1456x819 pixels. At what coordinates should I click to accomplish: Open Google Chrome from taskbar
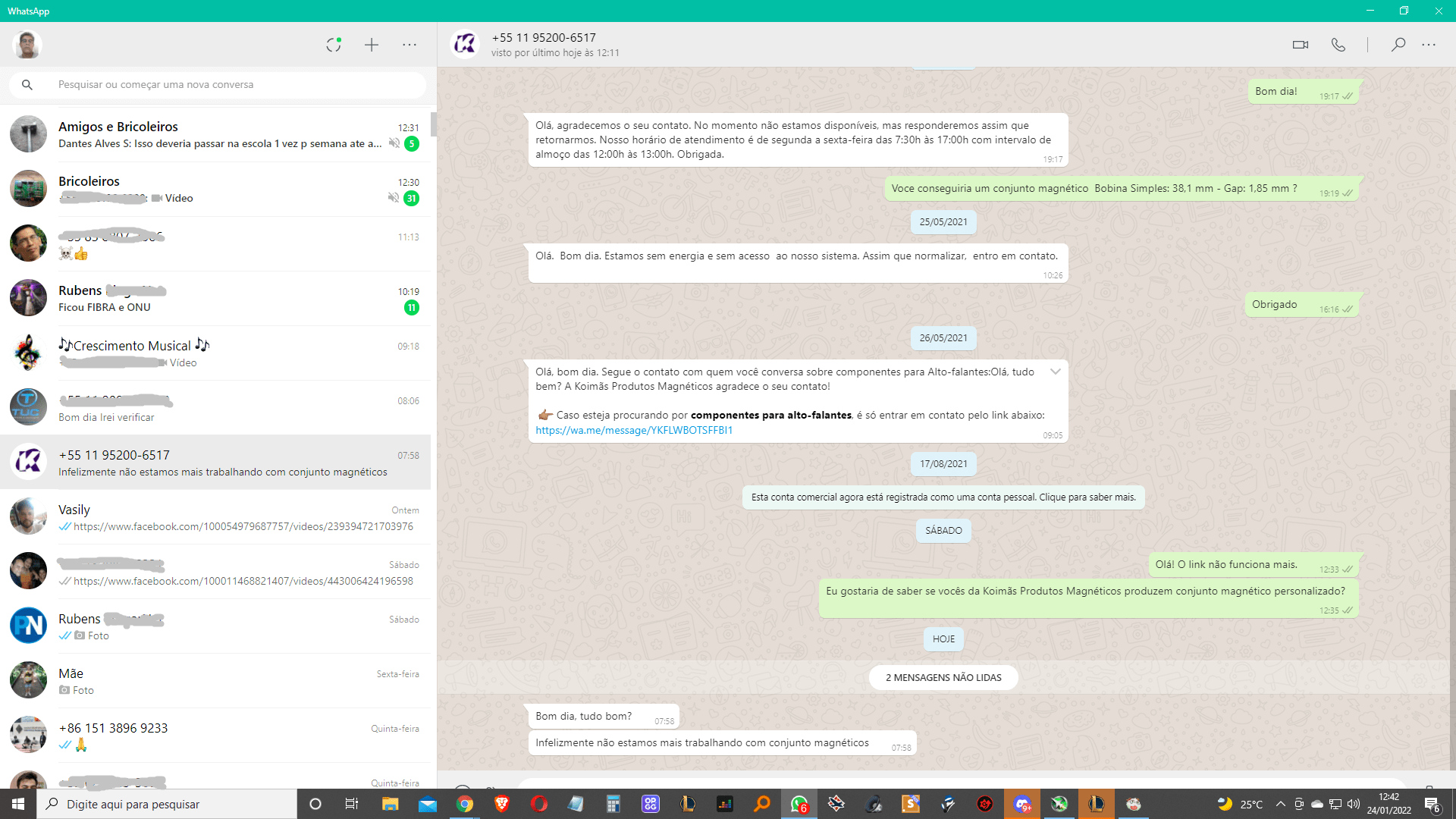[465, 804]
